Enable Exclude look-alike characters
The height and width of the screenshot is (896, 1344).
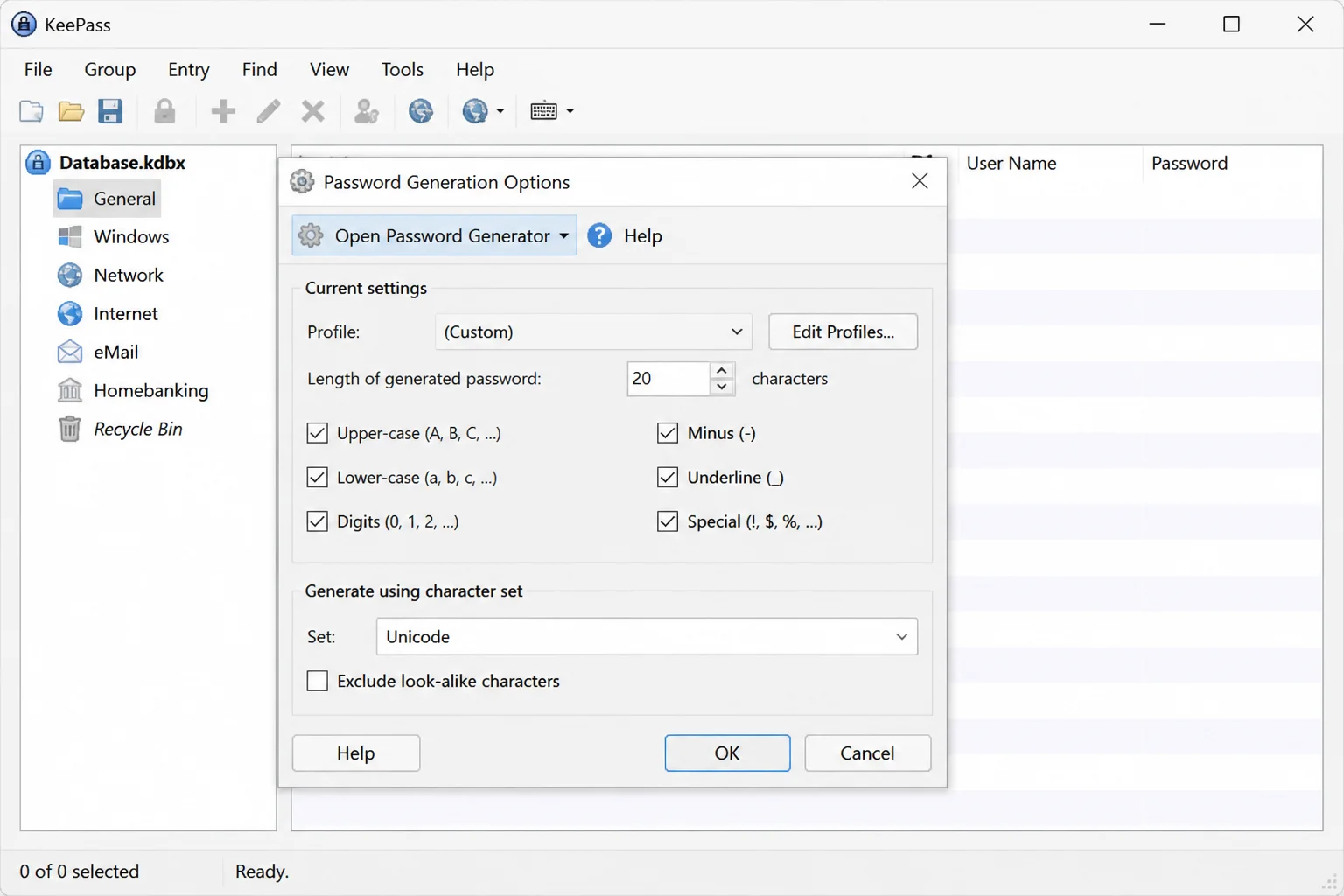coord(318,681)
